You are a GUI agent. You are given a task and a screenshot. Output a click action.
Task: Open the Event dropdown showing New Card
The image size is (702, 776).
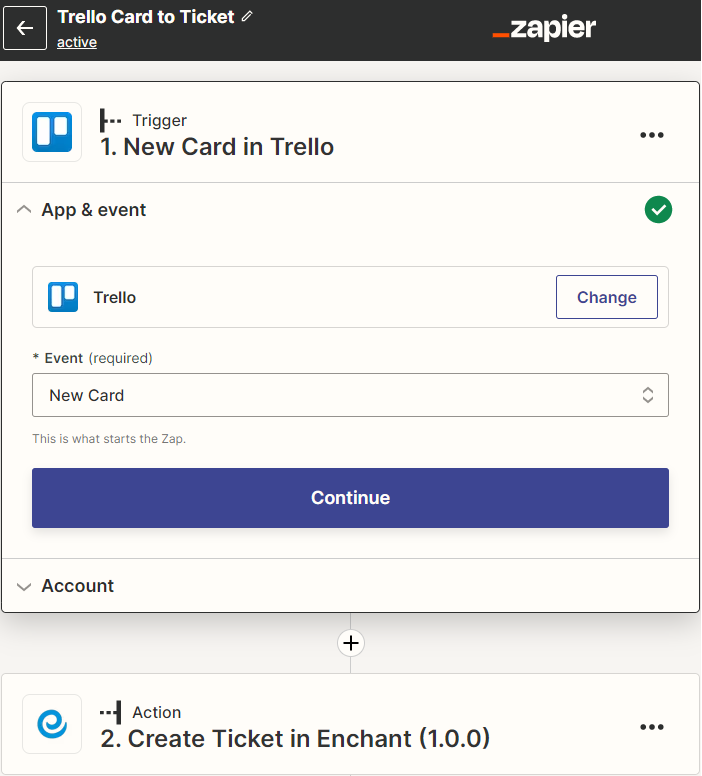pos(350,395)
